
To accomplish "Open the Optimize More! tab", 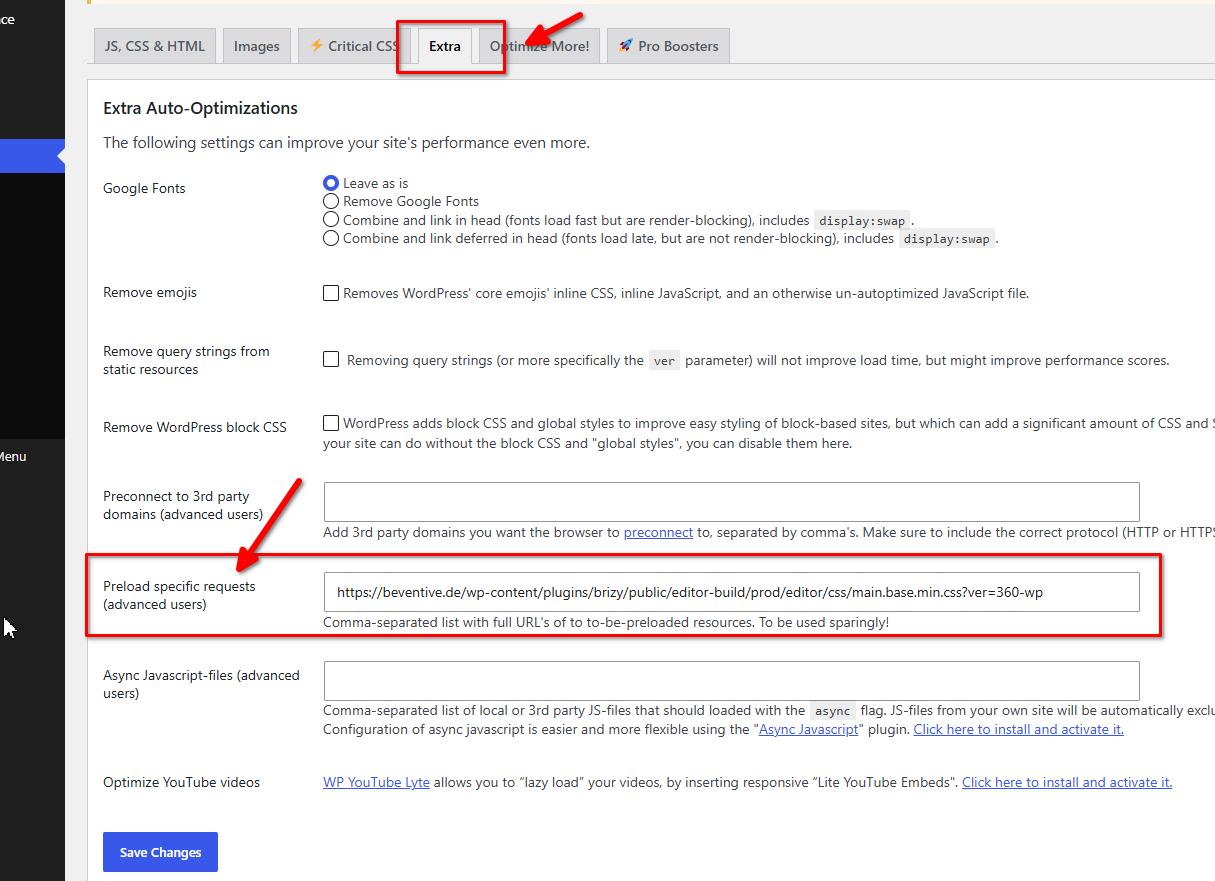I will (539, 46).
